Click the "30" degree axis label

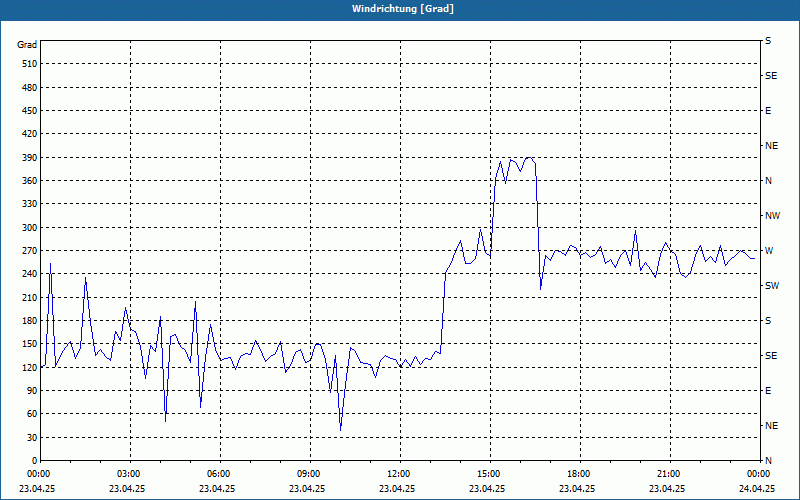pyautogui.click(x=32, y=437)
